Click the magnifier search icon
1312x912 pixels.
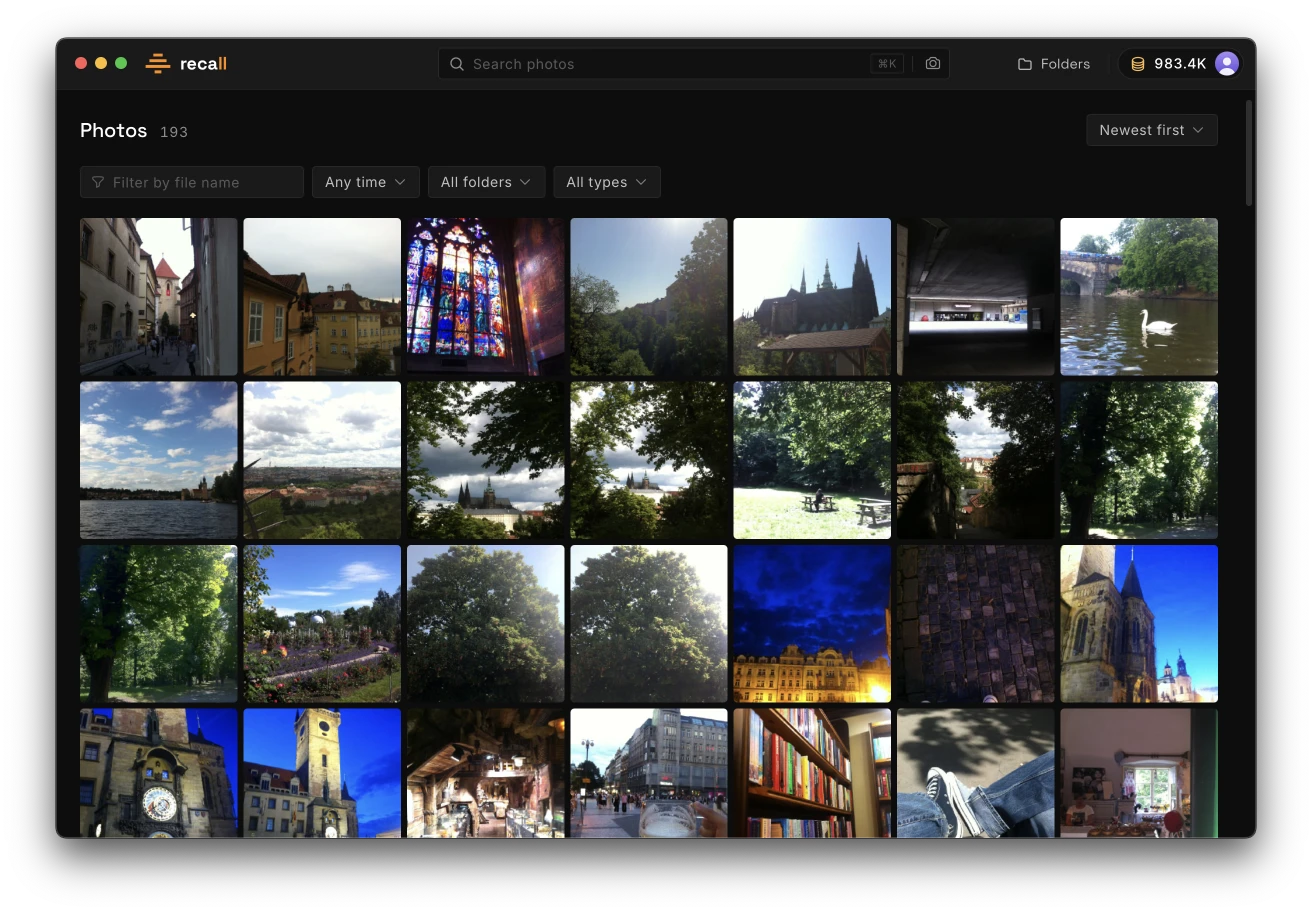coord(457,64)
